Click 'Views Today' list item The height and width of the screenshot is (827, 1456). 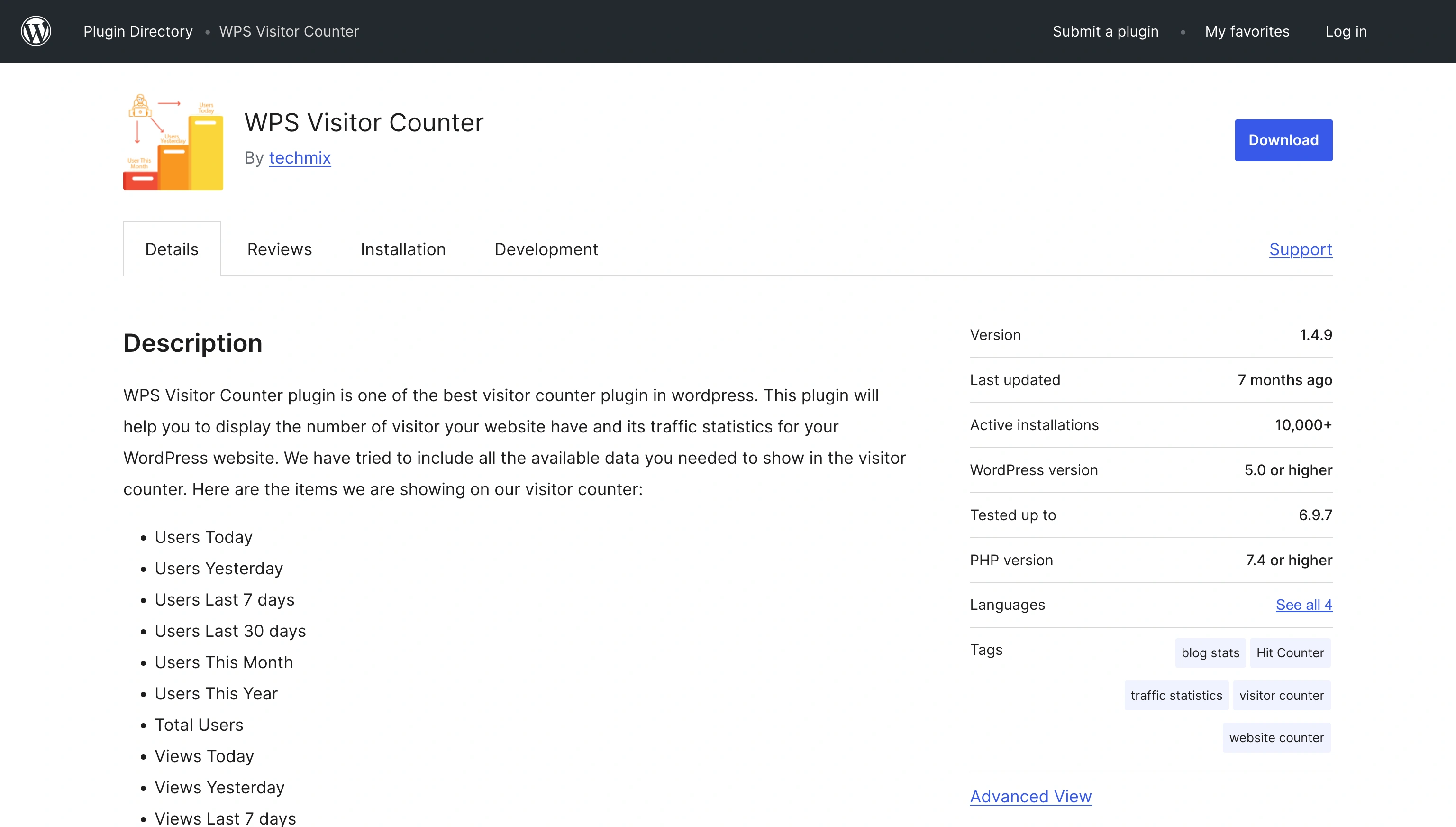click(x=204, y=755)
